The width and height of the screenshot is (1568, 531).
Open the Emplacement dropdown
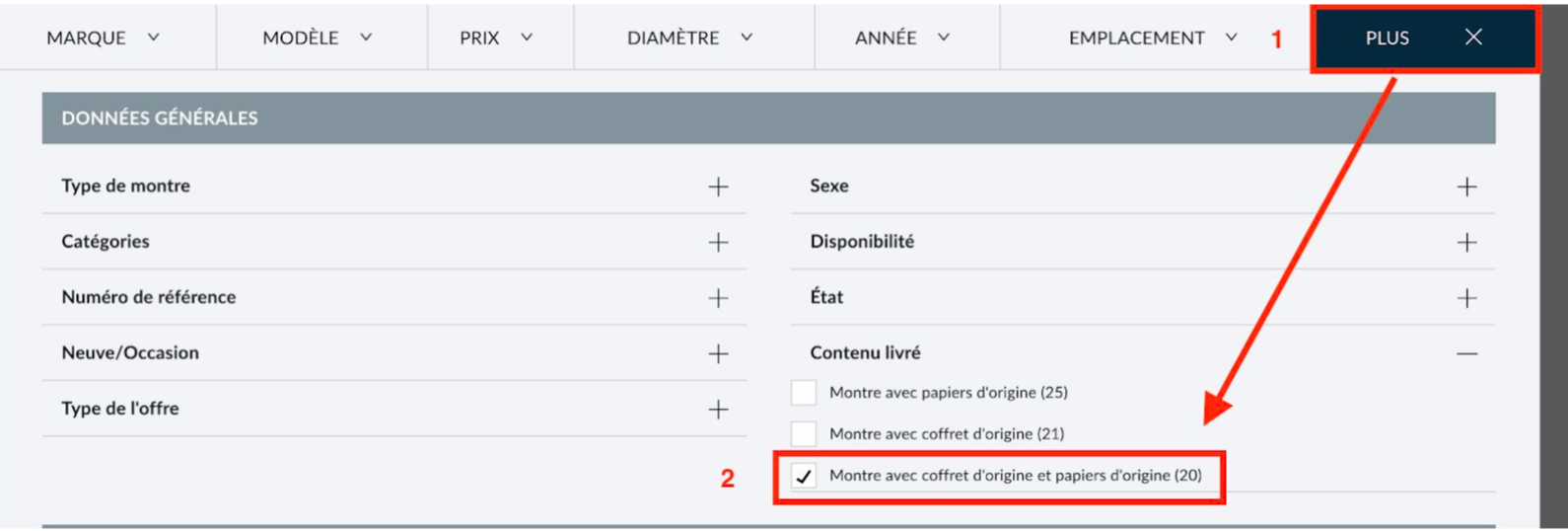click(1153, 38)
